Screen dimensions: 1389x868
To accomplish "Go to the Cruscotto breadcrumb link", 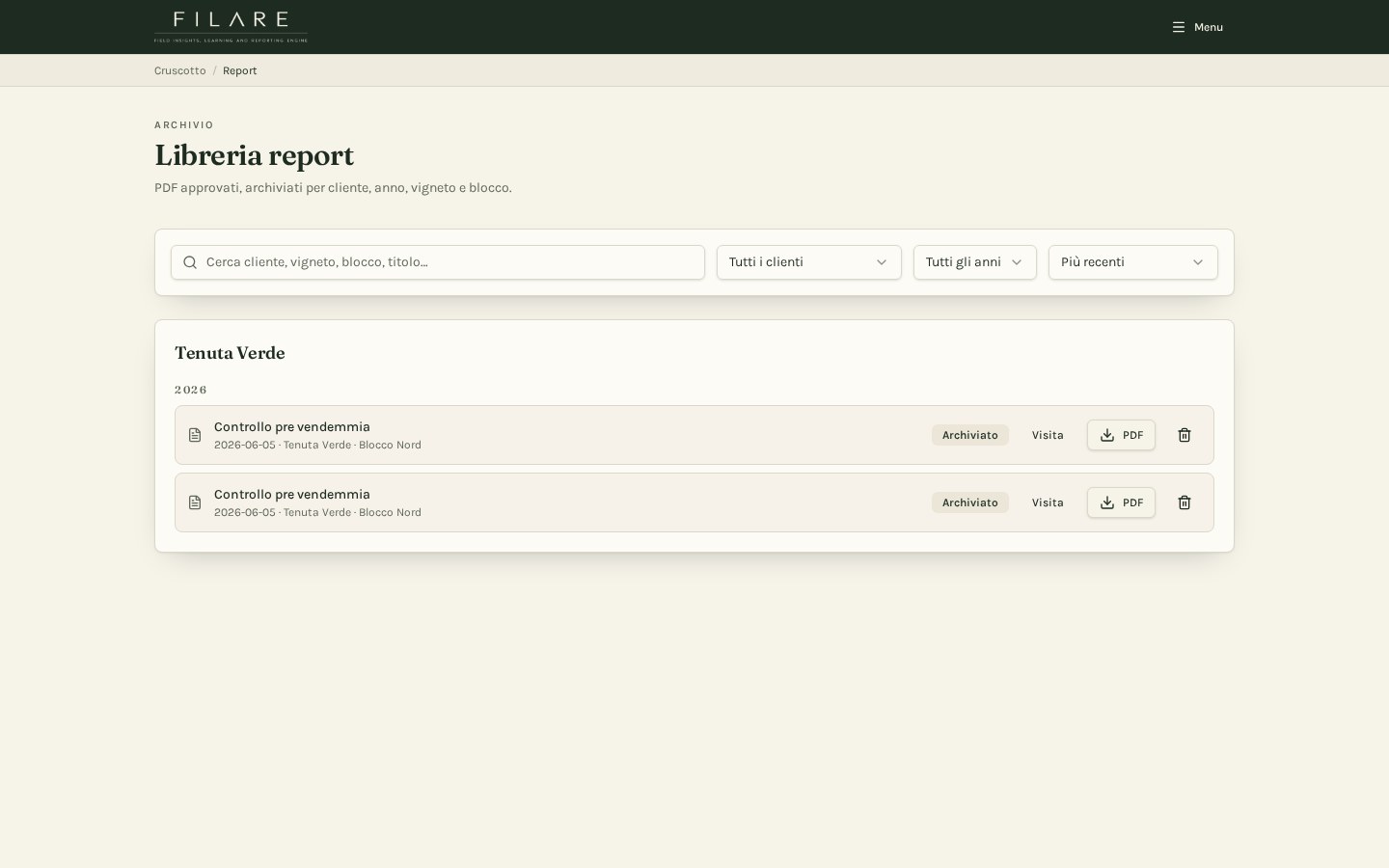I will click(x=180, y=70).
